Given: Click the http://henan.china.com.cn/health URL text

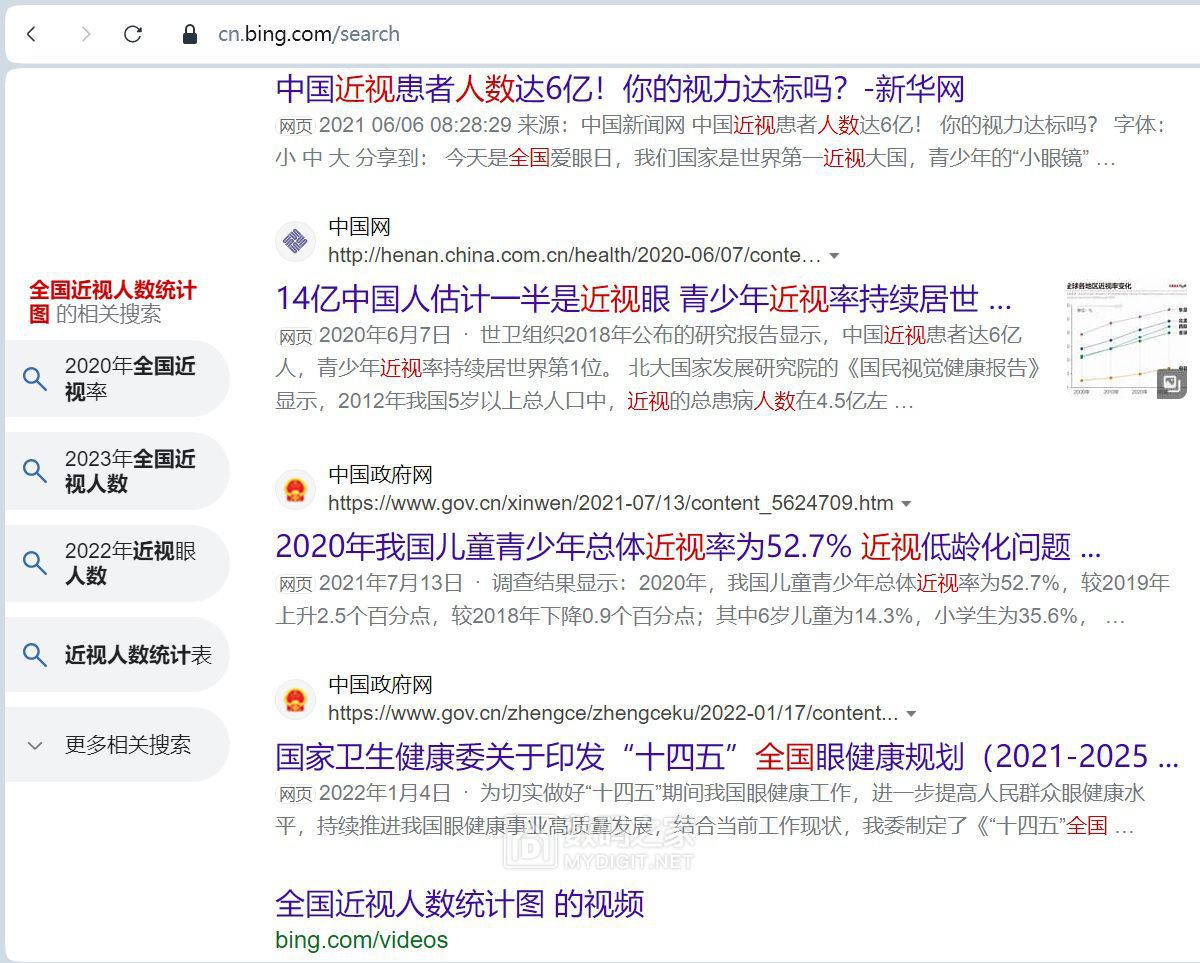Looking at the screenshot, I should pyautogui.click(x=574, y=255).
